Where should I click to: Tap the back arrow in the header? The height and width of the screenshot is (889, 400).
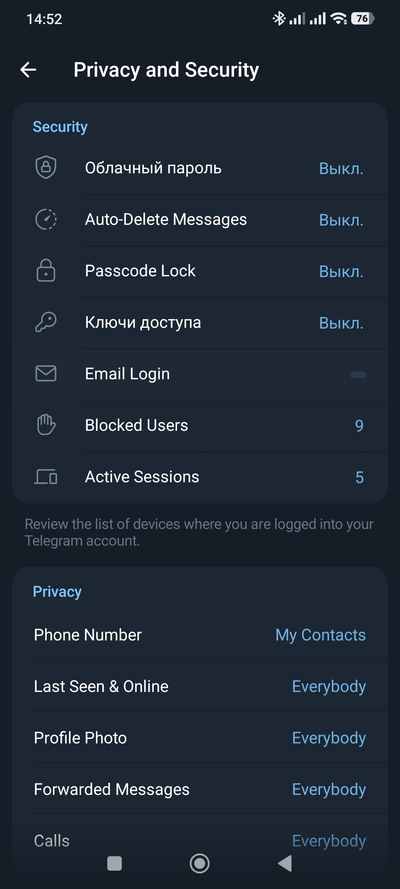click(x=28, y=70)
